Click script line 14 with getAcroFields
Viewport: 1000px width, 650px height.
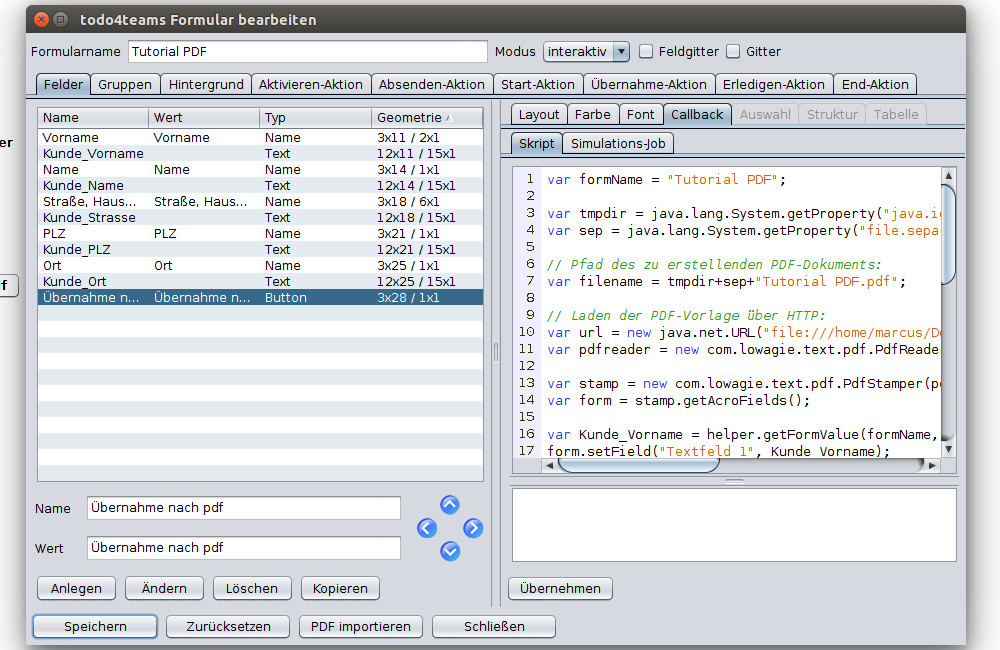678,401
